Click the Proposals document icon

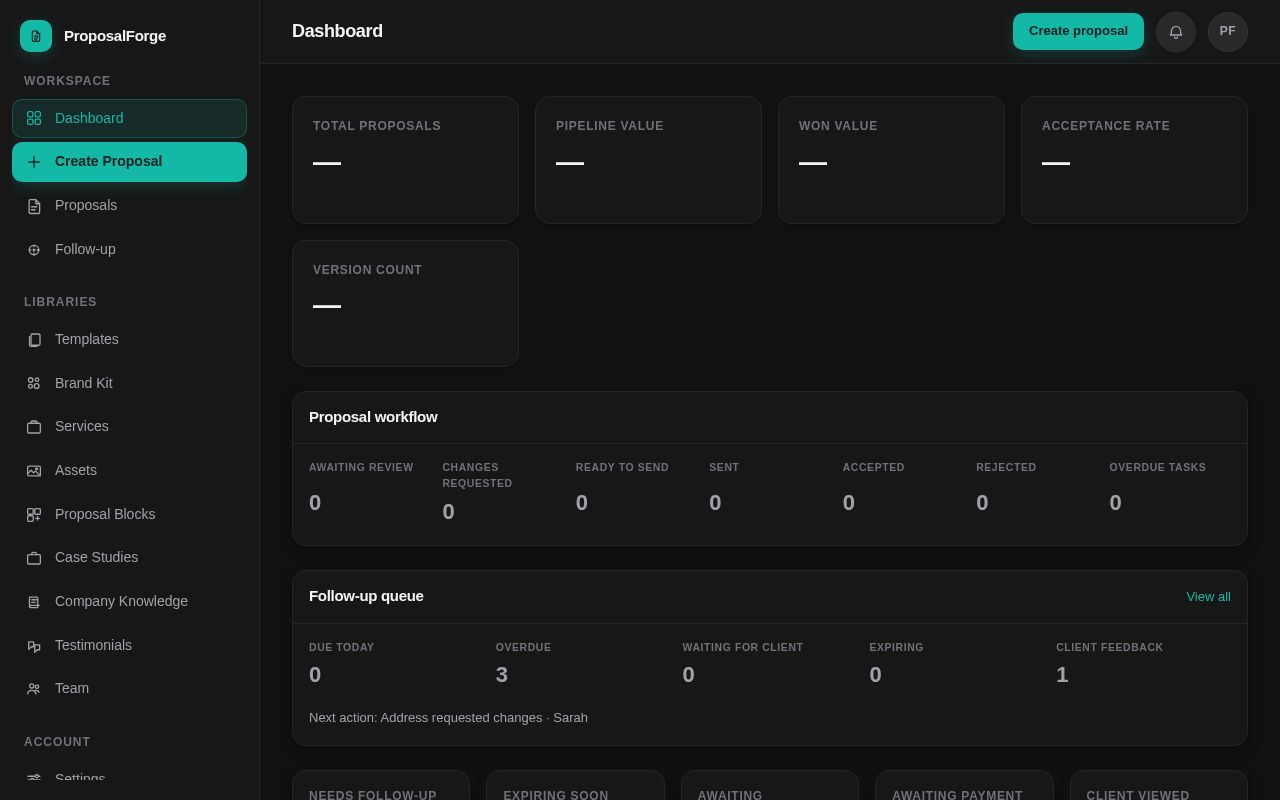34,206
